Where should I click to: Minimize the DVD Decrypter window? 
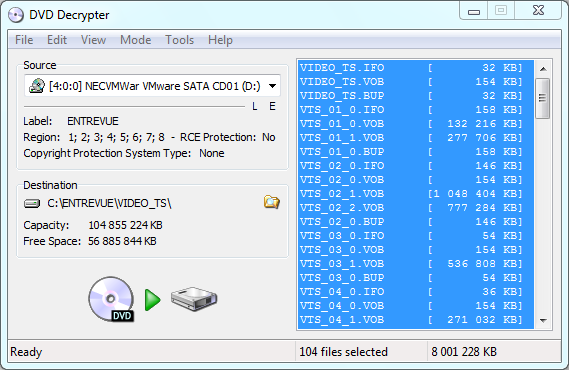[474, 11]
